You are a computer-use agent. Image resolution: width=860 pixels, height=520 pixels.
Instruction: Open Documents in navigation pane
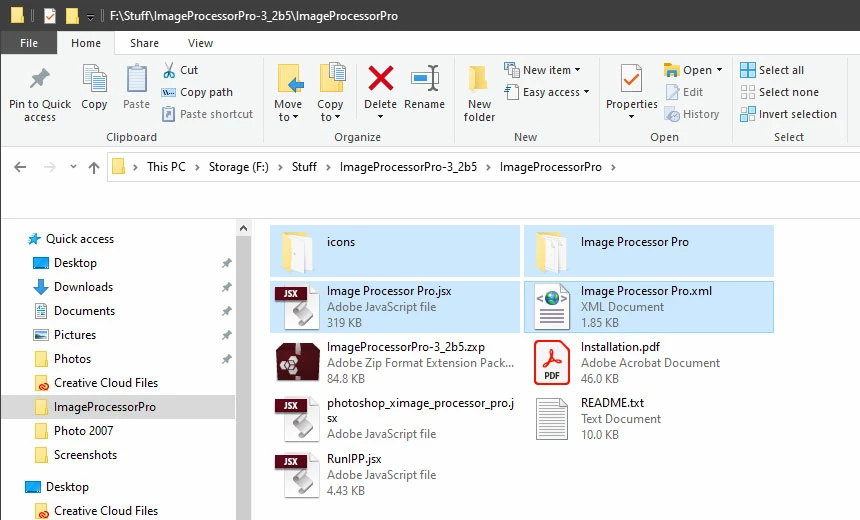84,311
